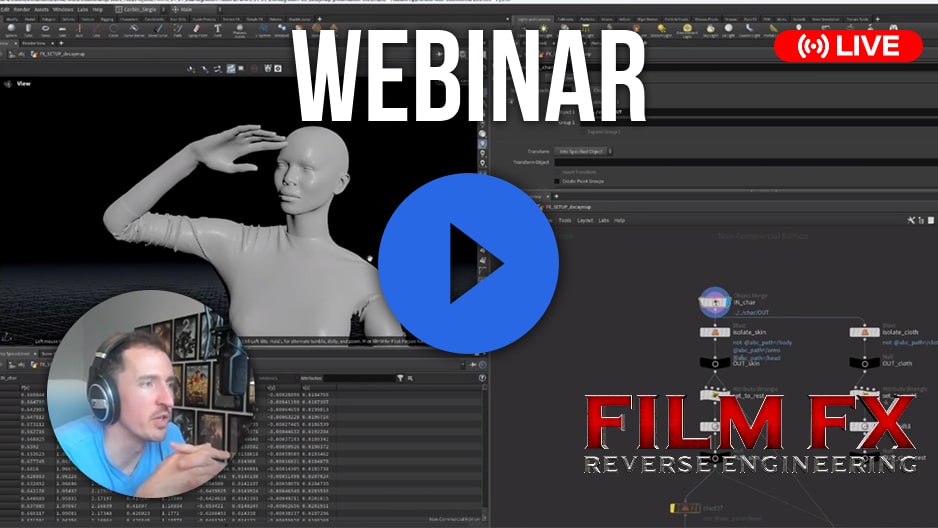Select the Path shelf tool
Image resolution: width=938 pixels, height=528 pixels.
(178, 30)
